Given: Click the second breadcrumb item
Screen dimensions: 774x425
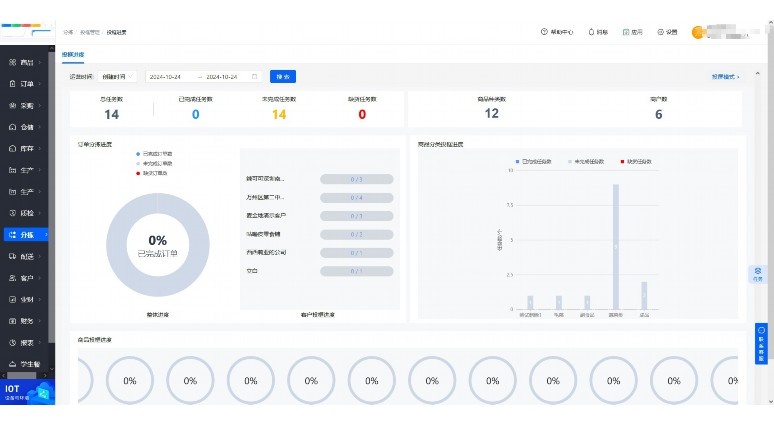Looking at the screenshot, I should point(89,32).
